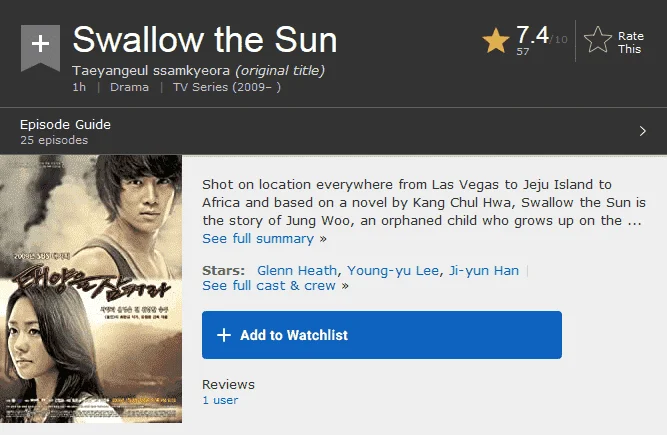Open Glenn Heath's profile link
Image resolution: width=667 pixels, height=435 pixels.
[297, 270]
